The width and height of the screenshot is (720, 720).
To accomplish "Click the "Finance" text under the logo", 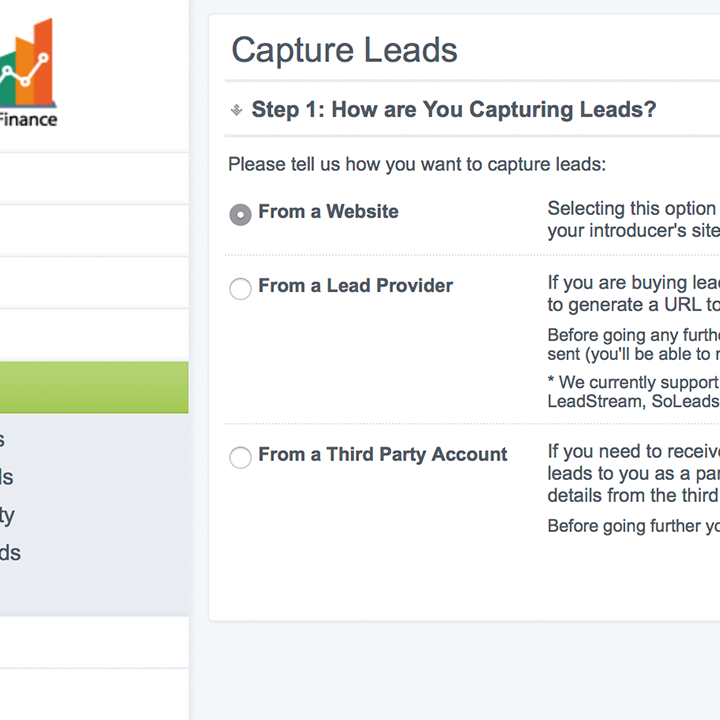I will (x=28, y=119).
